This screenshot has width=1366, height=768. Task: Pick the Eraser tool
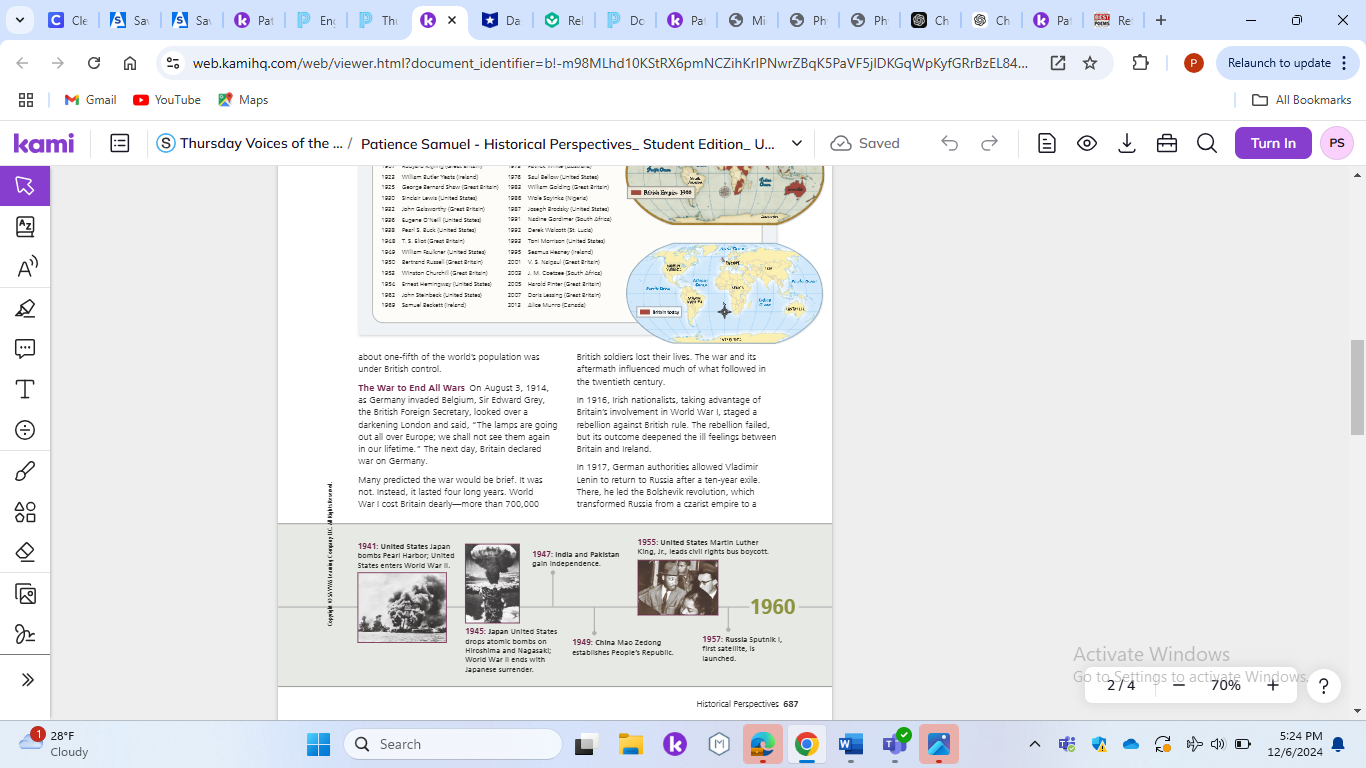coord(25,552)
